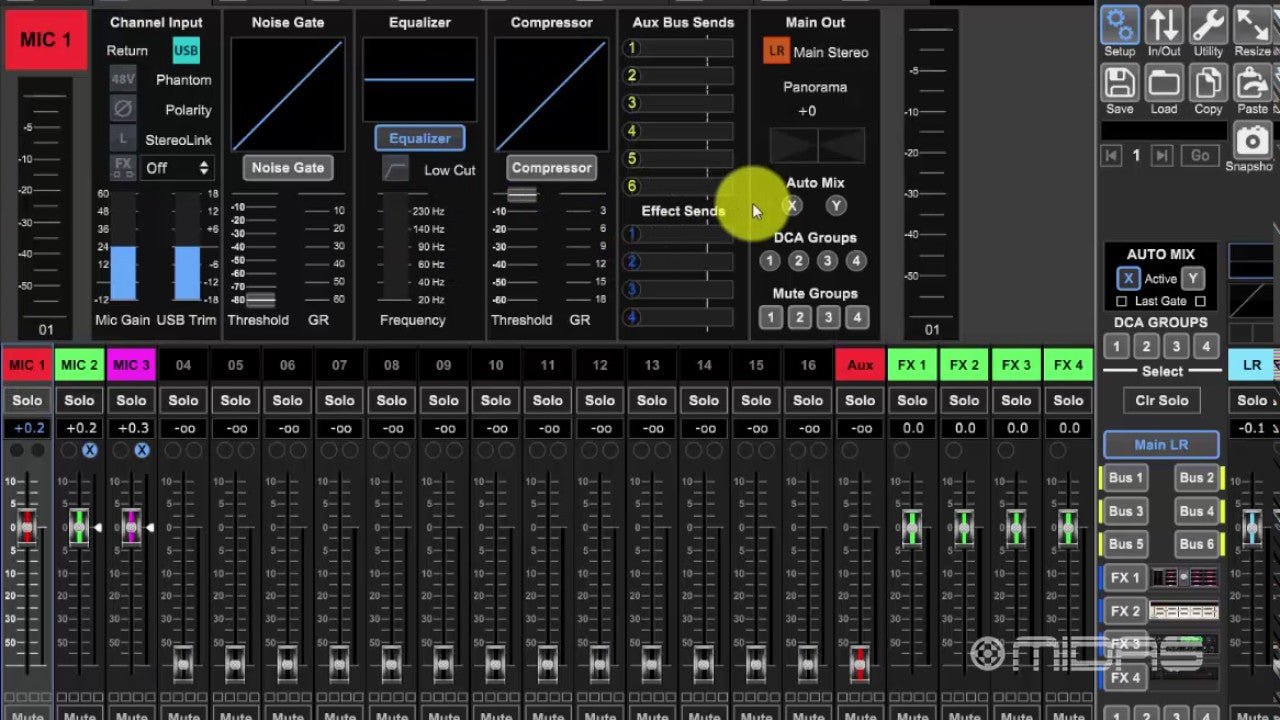Take a Snapshot with camera icon
1280x720 pixels.
point(1251,142)
